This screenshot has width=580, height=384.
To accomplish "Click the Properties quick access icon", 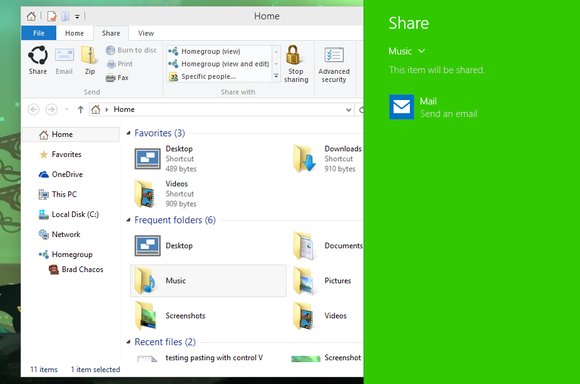I will (52, 16).
